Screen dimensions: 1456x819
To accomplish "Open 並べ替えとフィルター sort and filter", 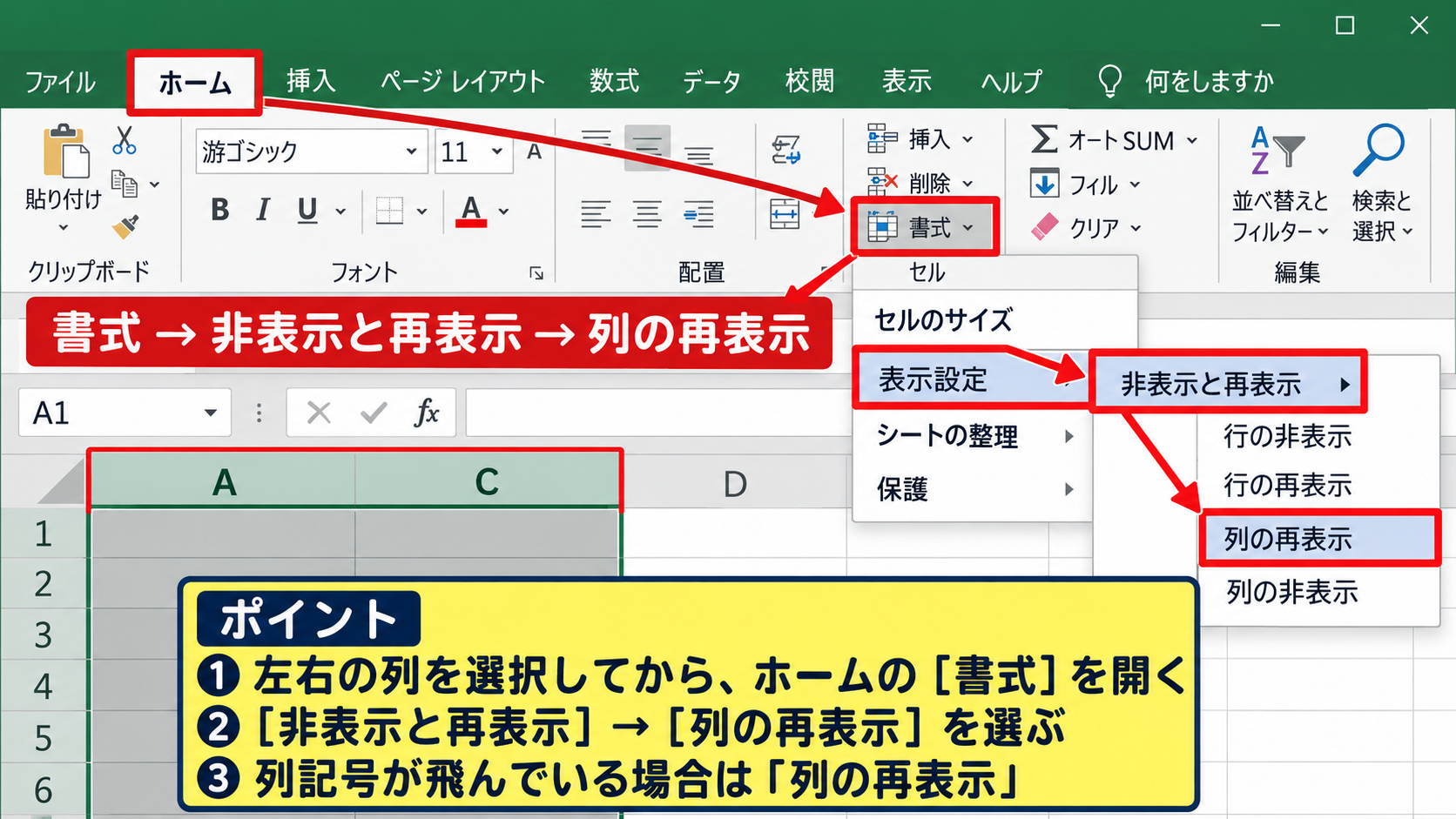I will (1279, 184).
